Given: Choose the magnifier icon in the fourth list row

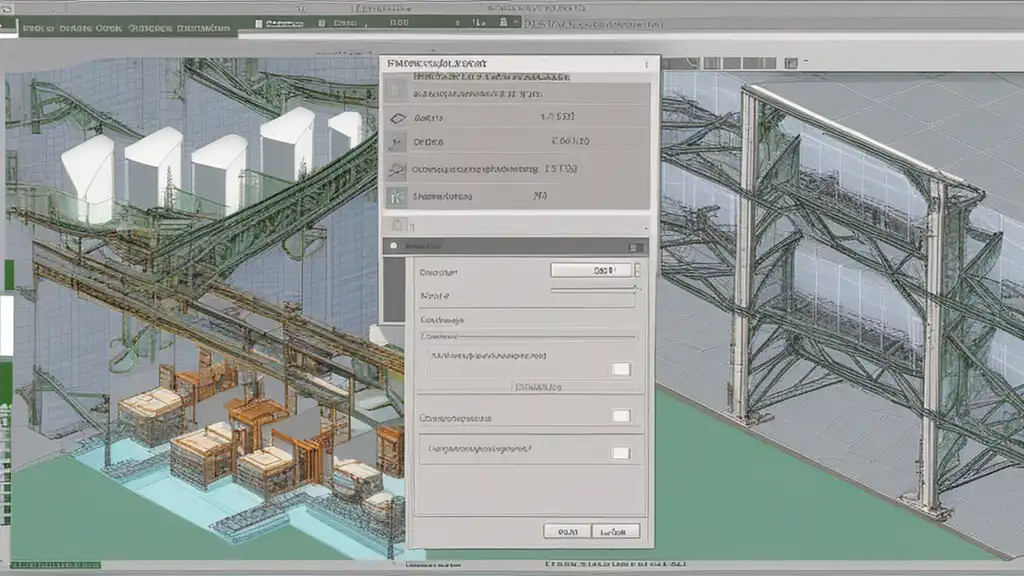Looking at the screenshot, I should 397,170.
